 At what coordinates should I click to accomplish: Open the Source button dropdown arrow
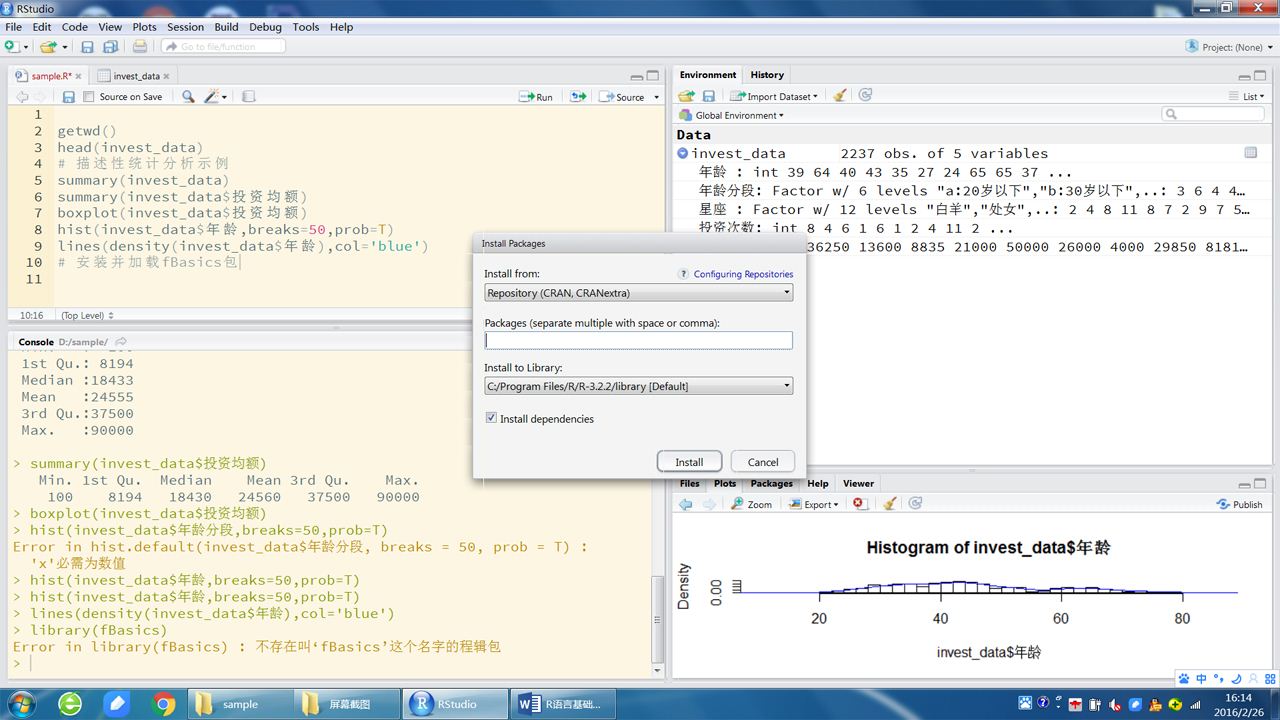coord(656,97)
